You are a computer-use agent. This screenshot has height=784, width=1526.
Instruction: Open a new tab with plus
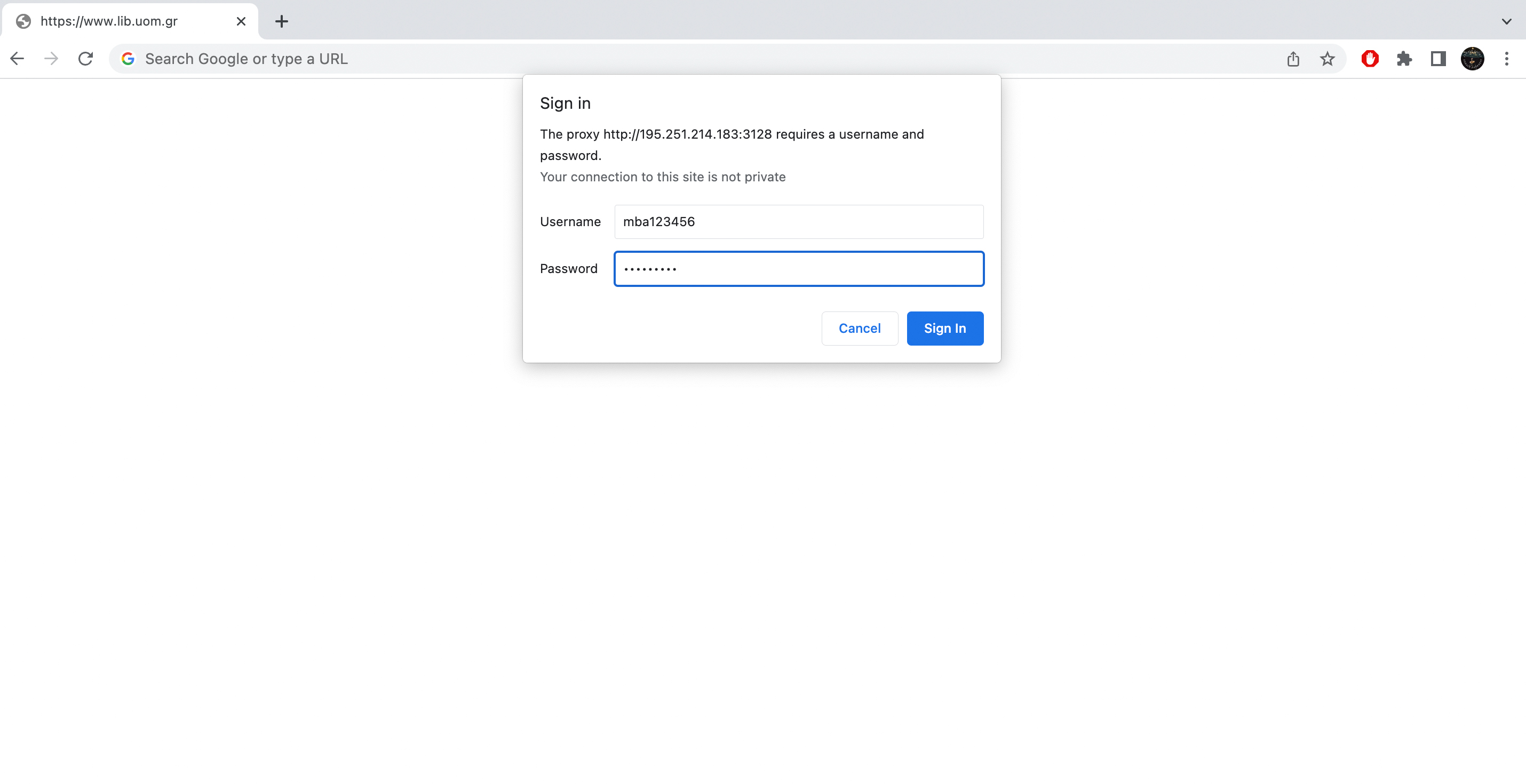tap(281, 21)
